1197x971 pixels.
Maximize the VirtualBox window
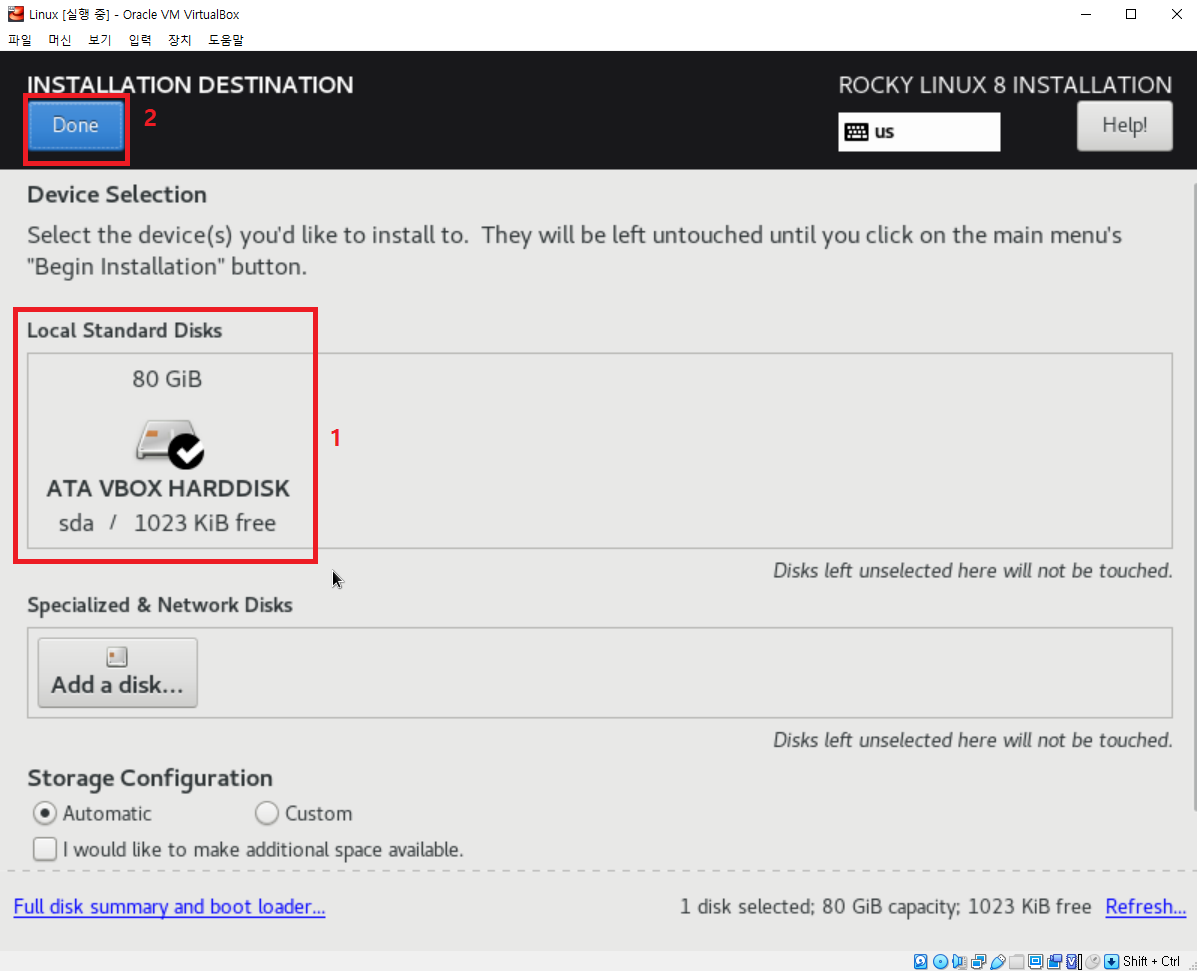1131,15
